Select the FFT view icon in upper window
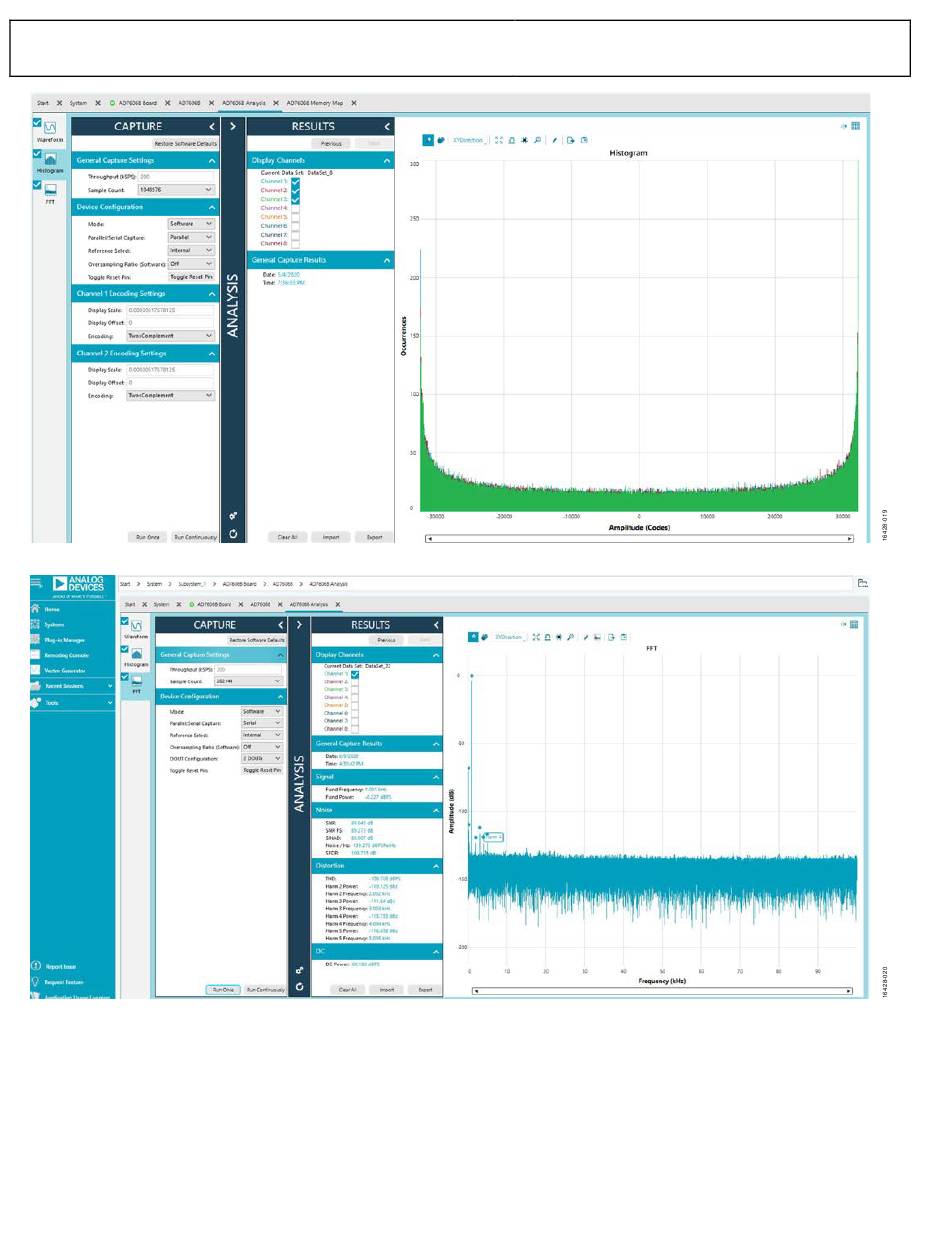 pos(50,189)
